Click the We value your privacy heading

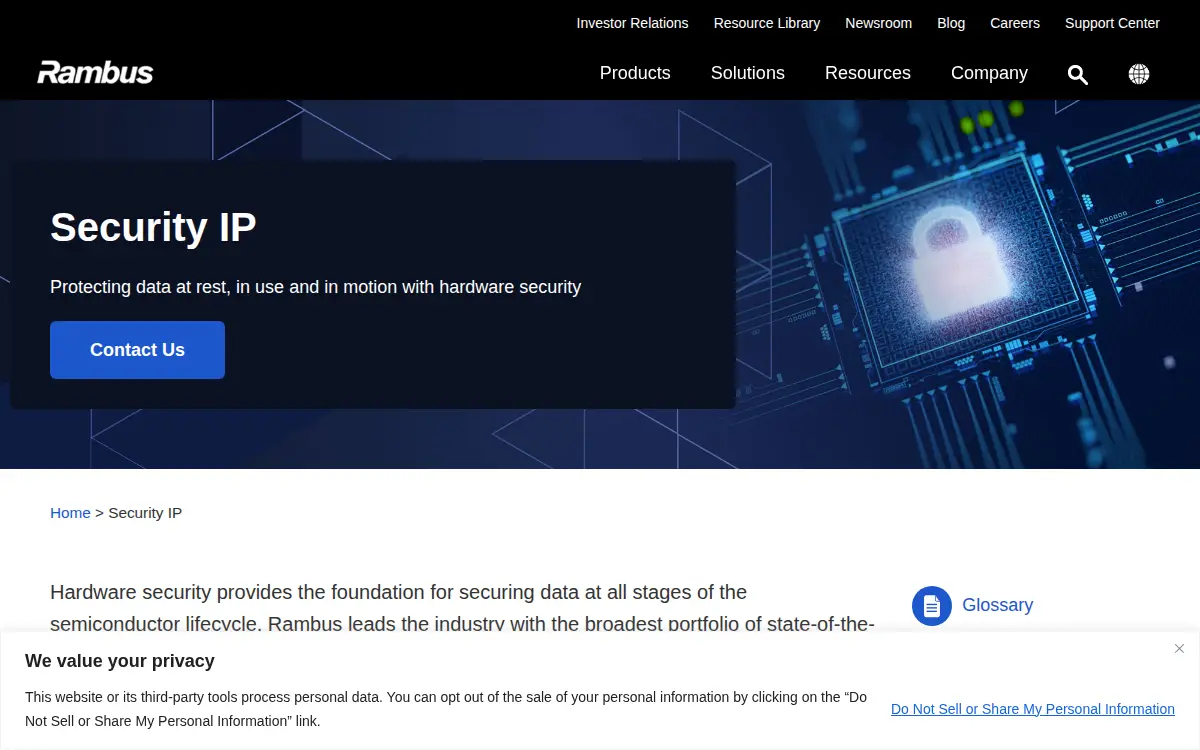[x=120, y=661]
